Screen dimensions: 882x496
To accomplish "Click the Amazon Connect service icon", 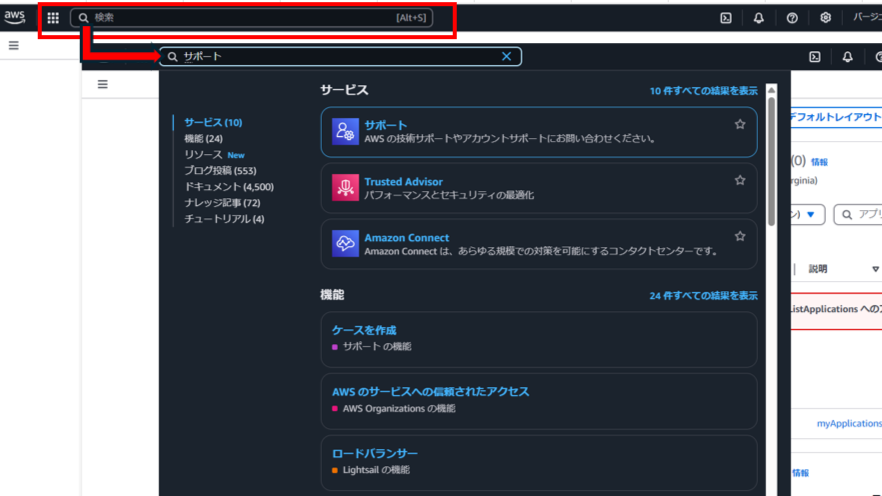I will tap(345, 244).
